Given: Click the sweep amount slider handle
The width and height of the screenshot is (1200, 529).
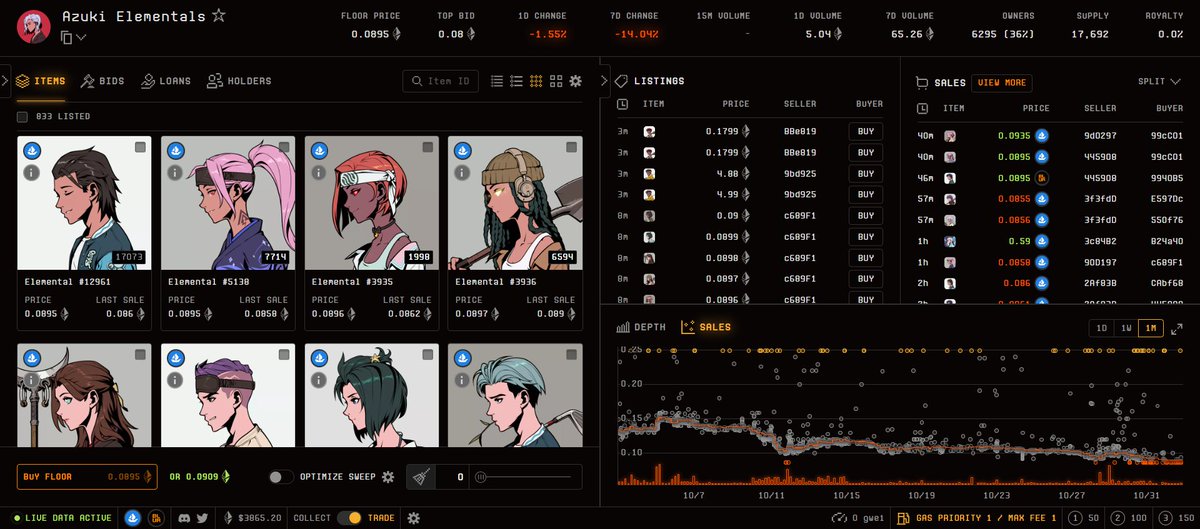Looking at the screenshot, I should click(x=480, y=477).
